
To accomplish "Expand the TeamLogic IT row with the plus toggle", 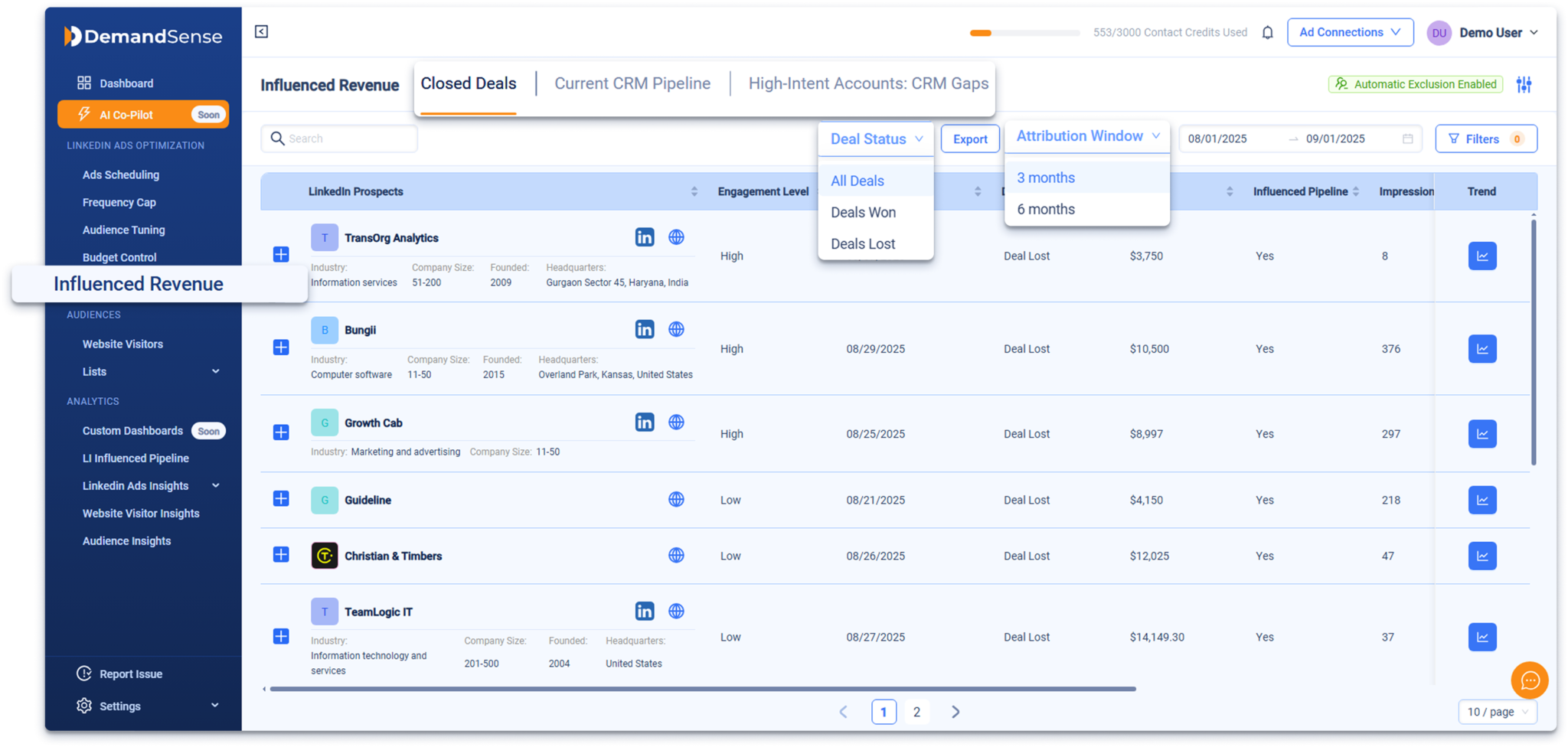I will (281, 636).
